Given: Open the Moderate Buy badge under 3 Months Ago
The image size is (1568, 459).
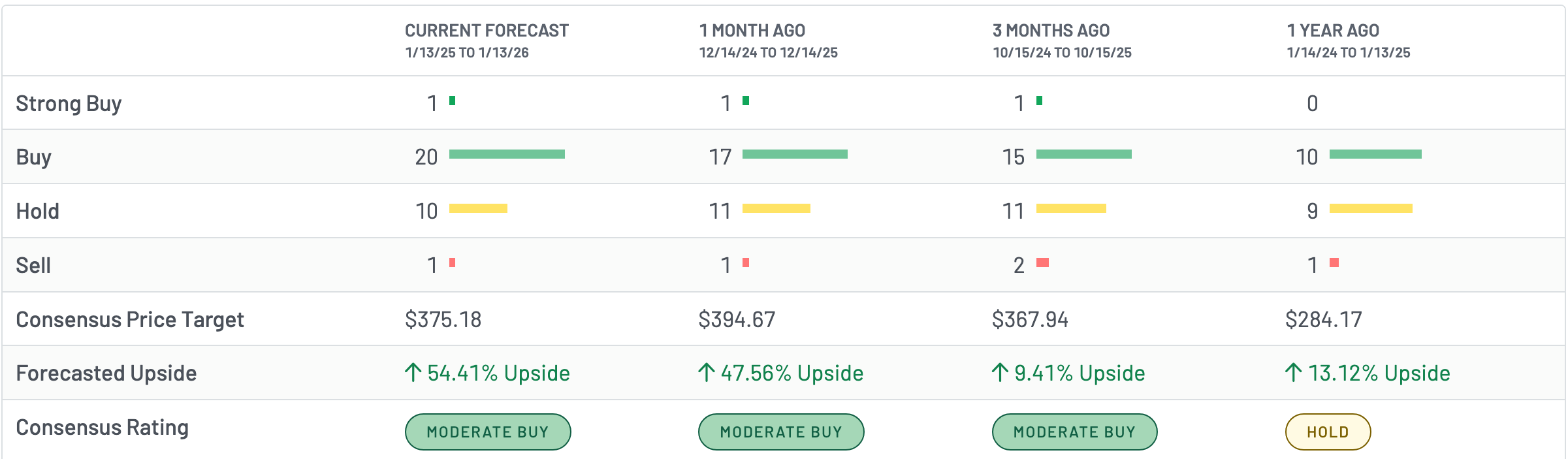Looking at the screenshot, I should coord(1074,432).
